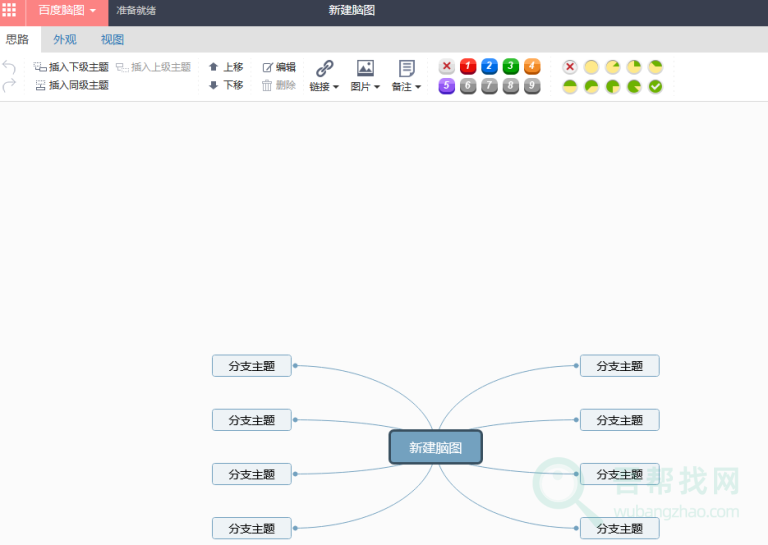Select the central 新建脑图 node
This screenshot has width=768, height=545.
(435, 448)
